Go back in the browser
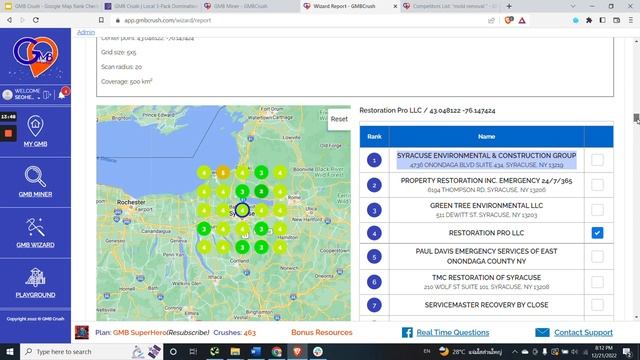Image resolution: width=640 pixels, height=360 pixels. [9, 20]
